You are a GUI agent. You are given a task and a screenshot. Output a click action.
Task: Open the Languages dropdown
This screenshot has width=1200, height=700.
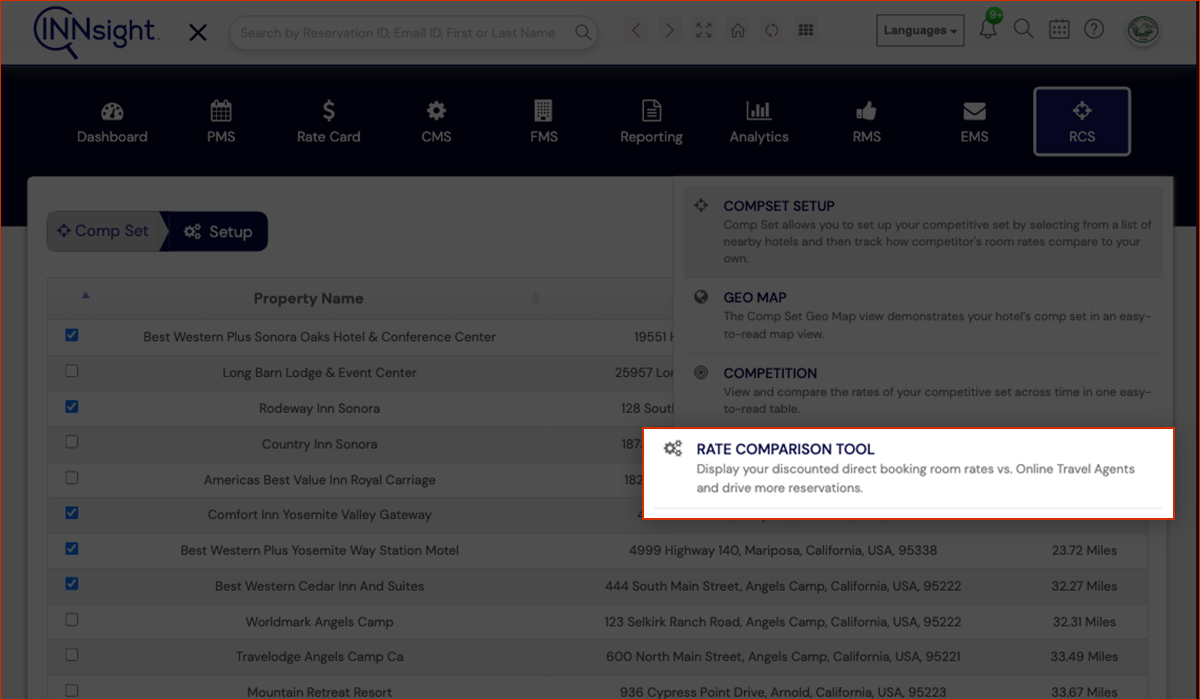(920, 31)
